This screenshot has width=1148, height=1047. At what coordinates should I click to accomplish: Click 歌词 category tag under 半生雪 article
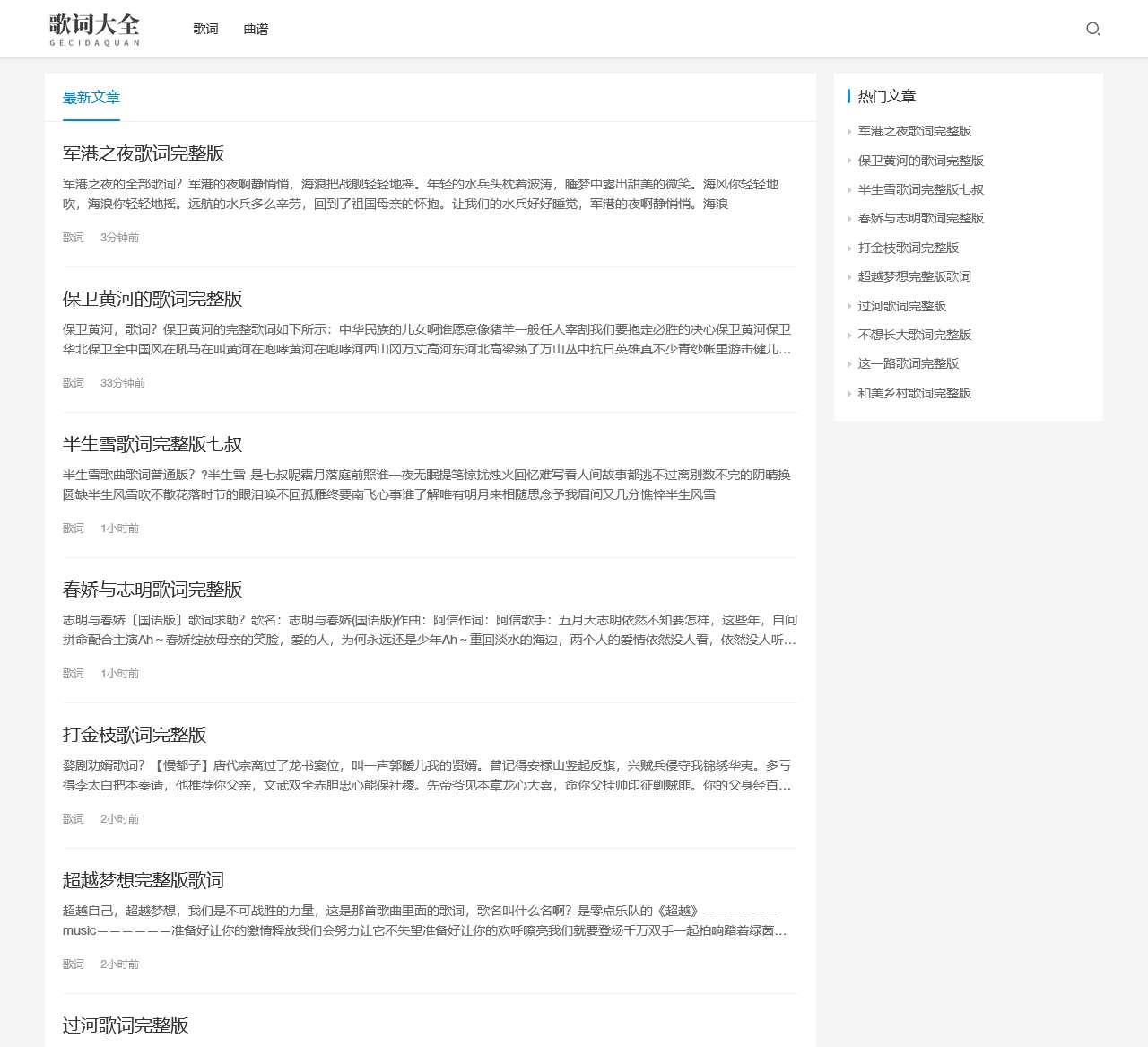(x=74, y=528)
